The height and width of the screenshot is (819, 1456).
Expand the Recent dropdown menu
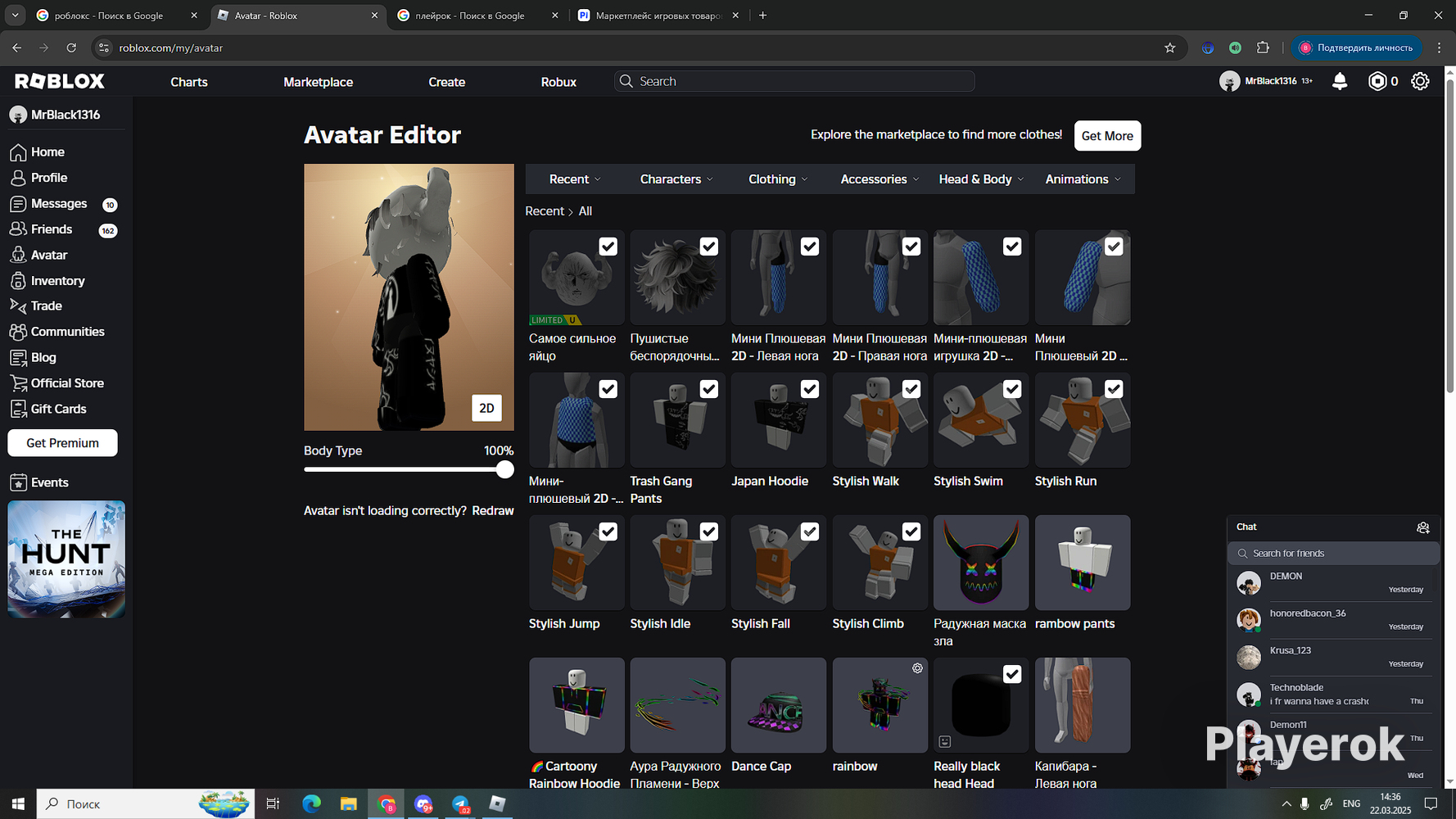click(x=576, y=179)
